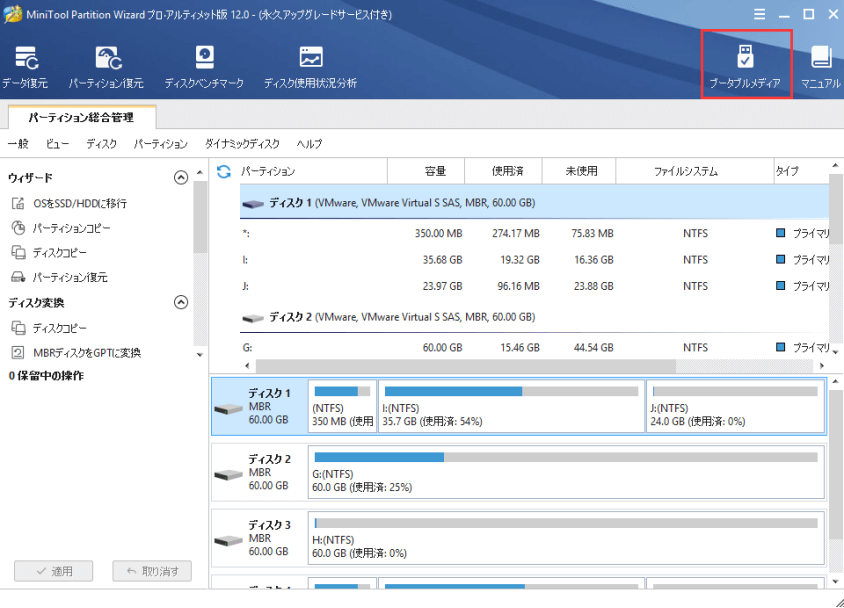
Task: Start ディスクコピー under ウィザード
Action: pos(48,252)
